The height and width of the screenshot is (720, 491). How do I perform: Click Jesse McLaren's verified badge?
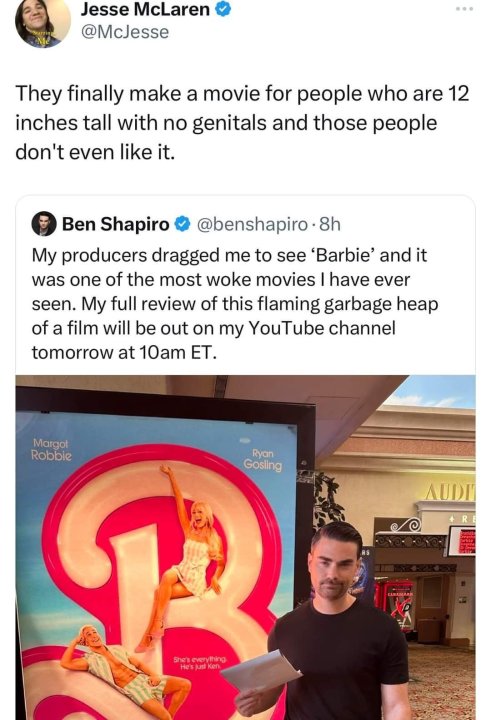223,9
